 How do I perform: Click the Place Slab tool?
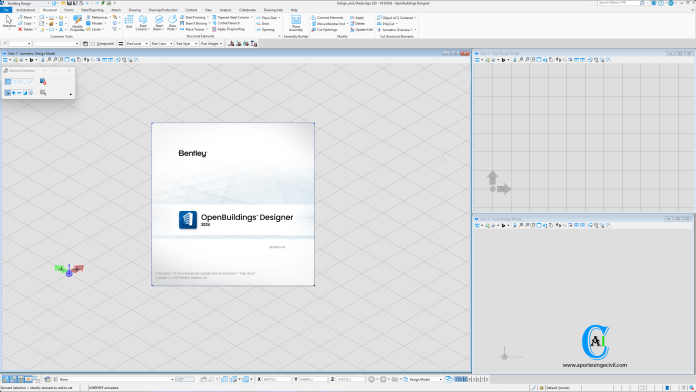tap(267, 18)
